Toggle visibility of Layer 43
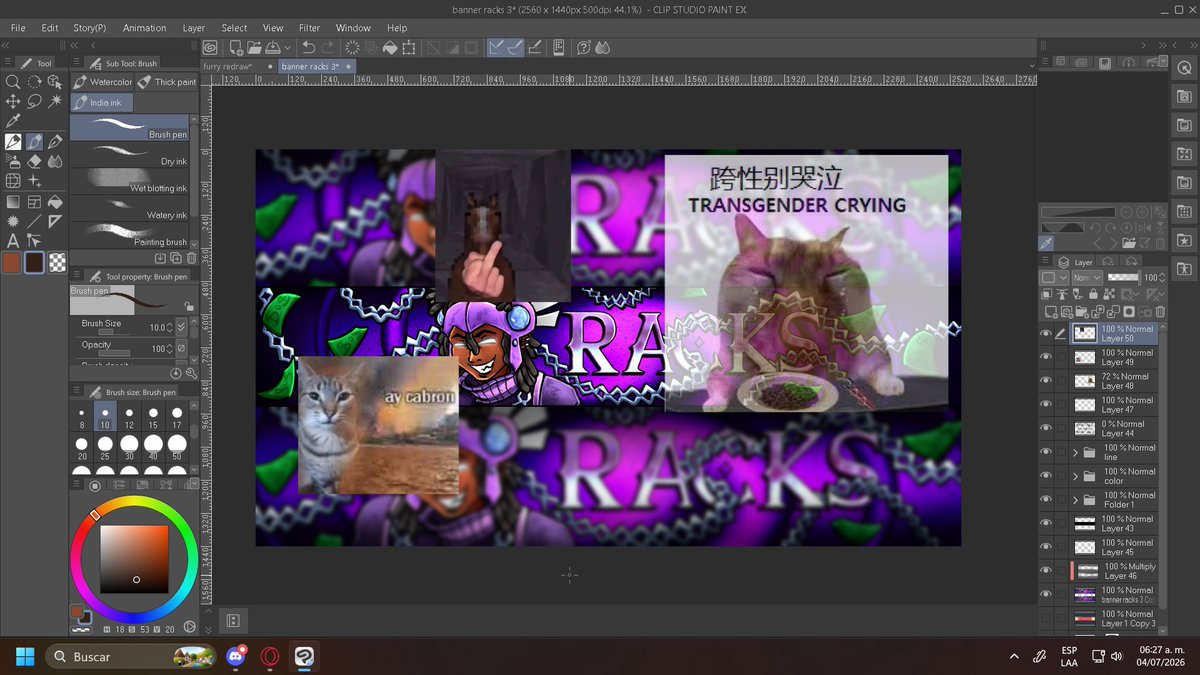Screen dimensions: 1200x675 click(x=1046, y=523)
